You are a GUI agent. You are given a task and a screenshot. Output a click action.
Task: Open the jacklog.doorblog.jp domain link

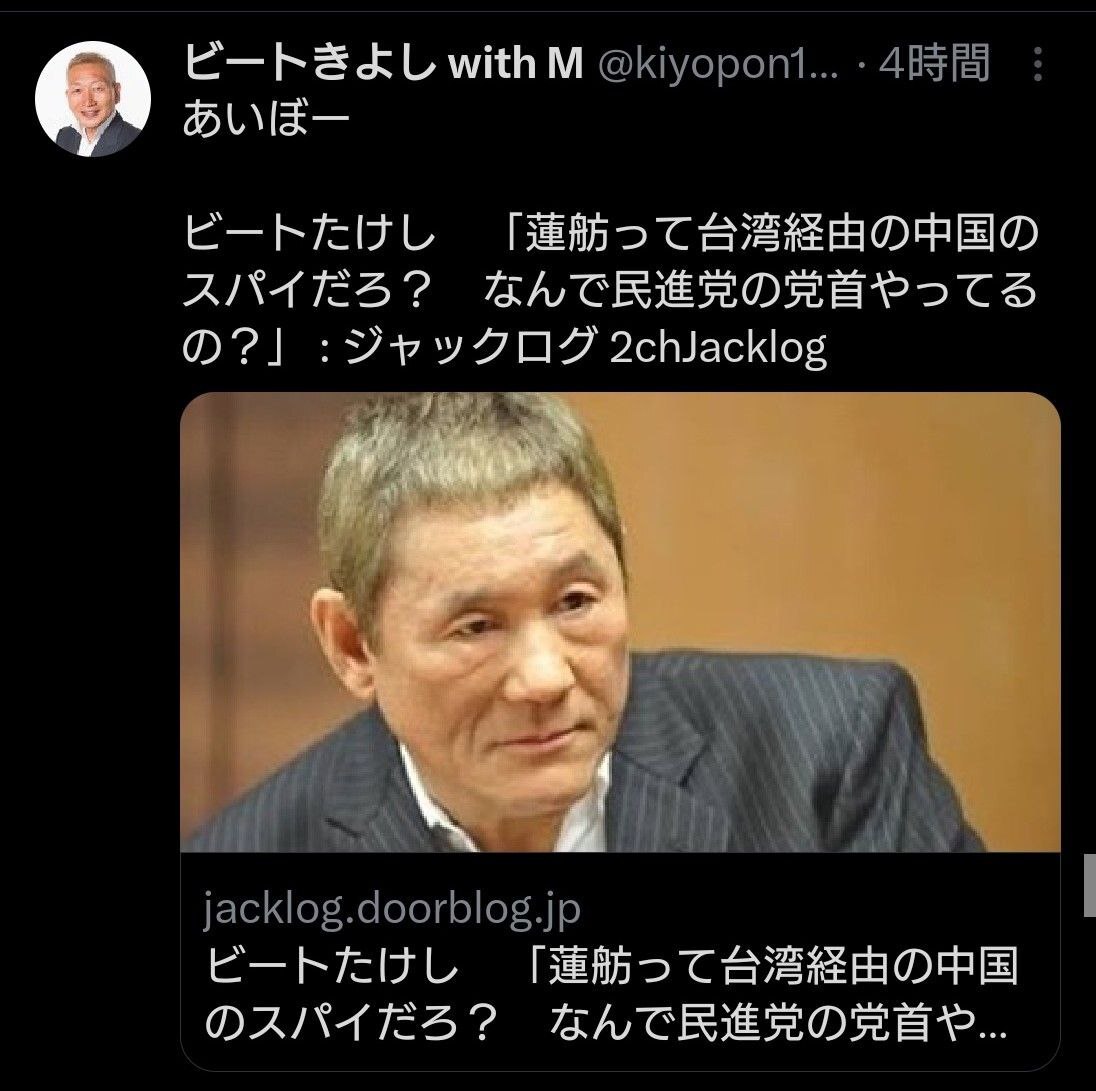click(392, 909)
